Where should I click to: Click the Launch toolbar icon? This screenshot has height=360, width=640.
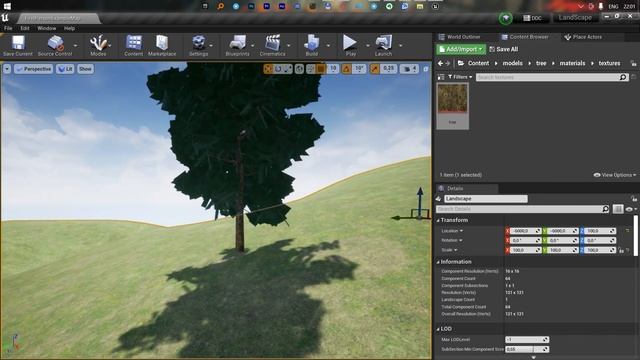coord(383,45)
